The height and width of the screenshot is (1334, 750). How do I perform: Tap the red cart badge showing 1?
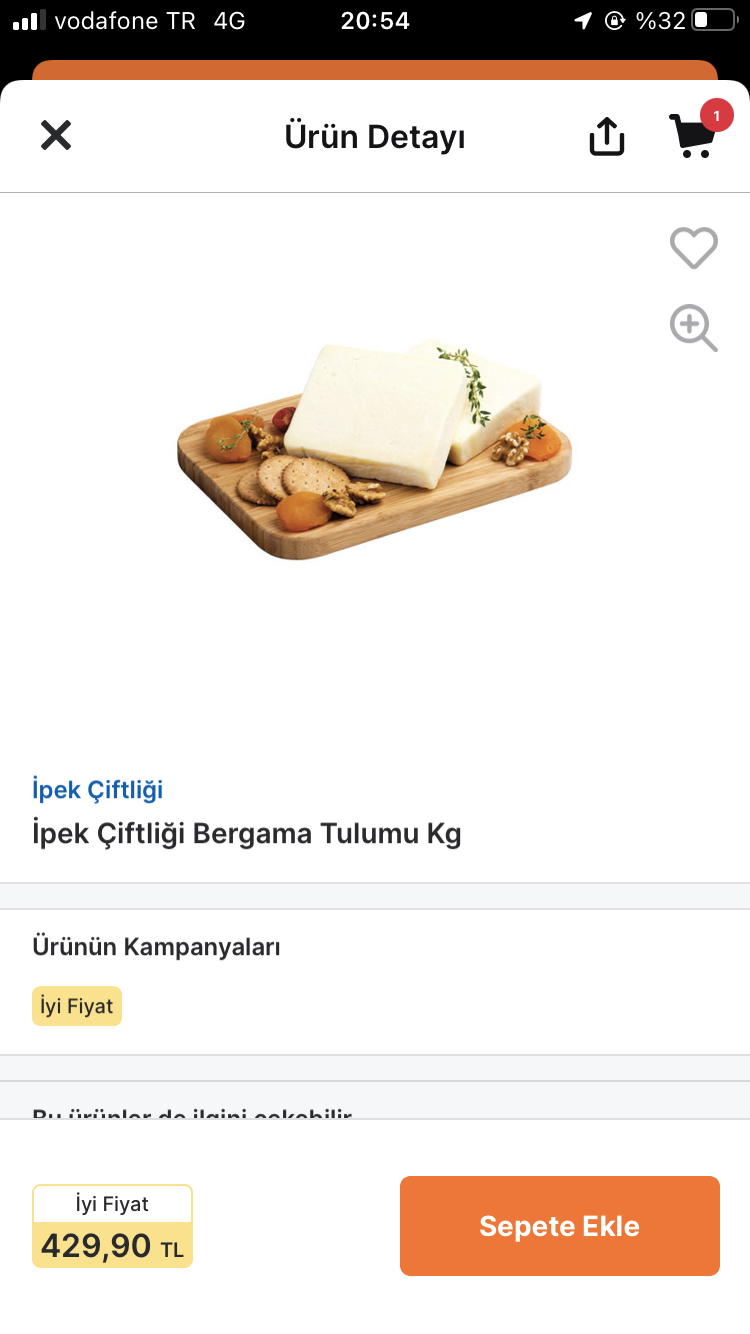[716, 116]
